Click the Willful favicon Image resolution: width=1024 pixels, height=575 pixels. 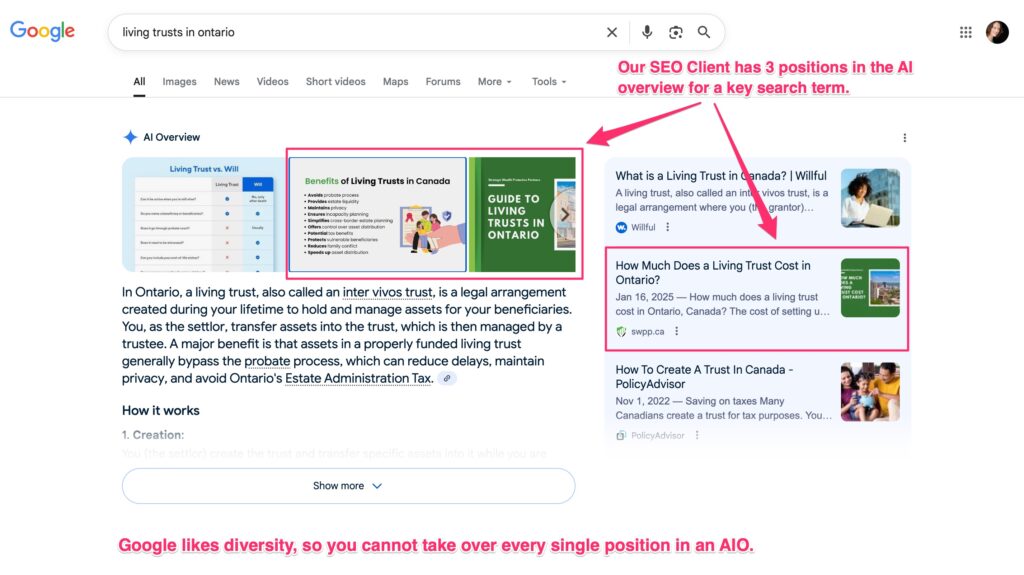[621, 227]
